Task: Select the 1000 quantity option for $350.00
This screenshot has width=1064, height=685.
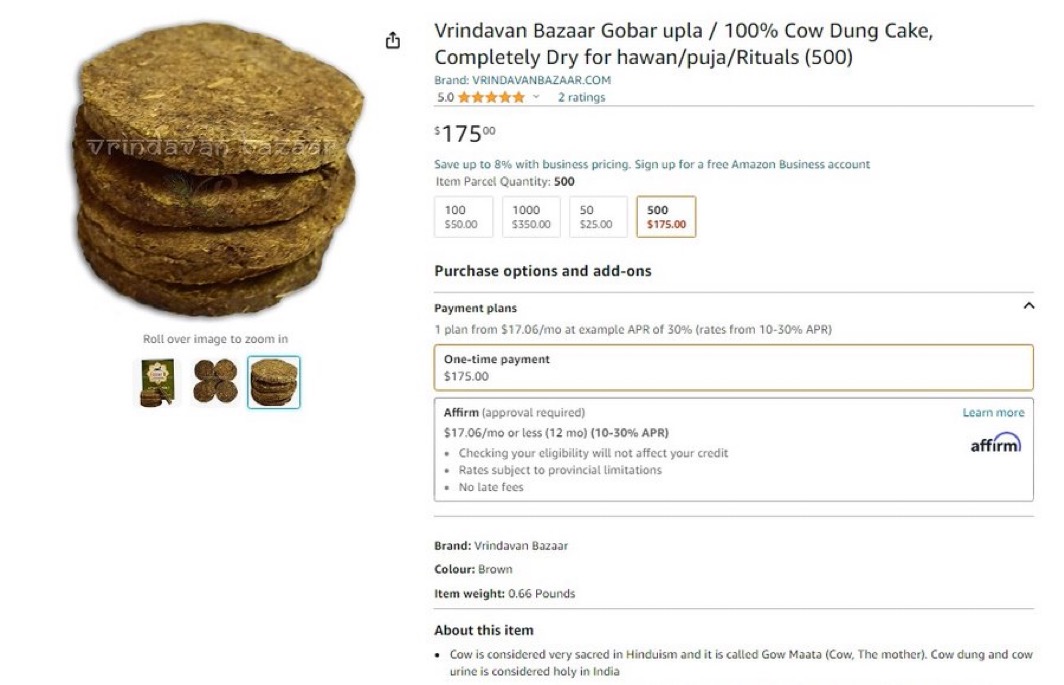Action: [x=531, y=217]
